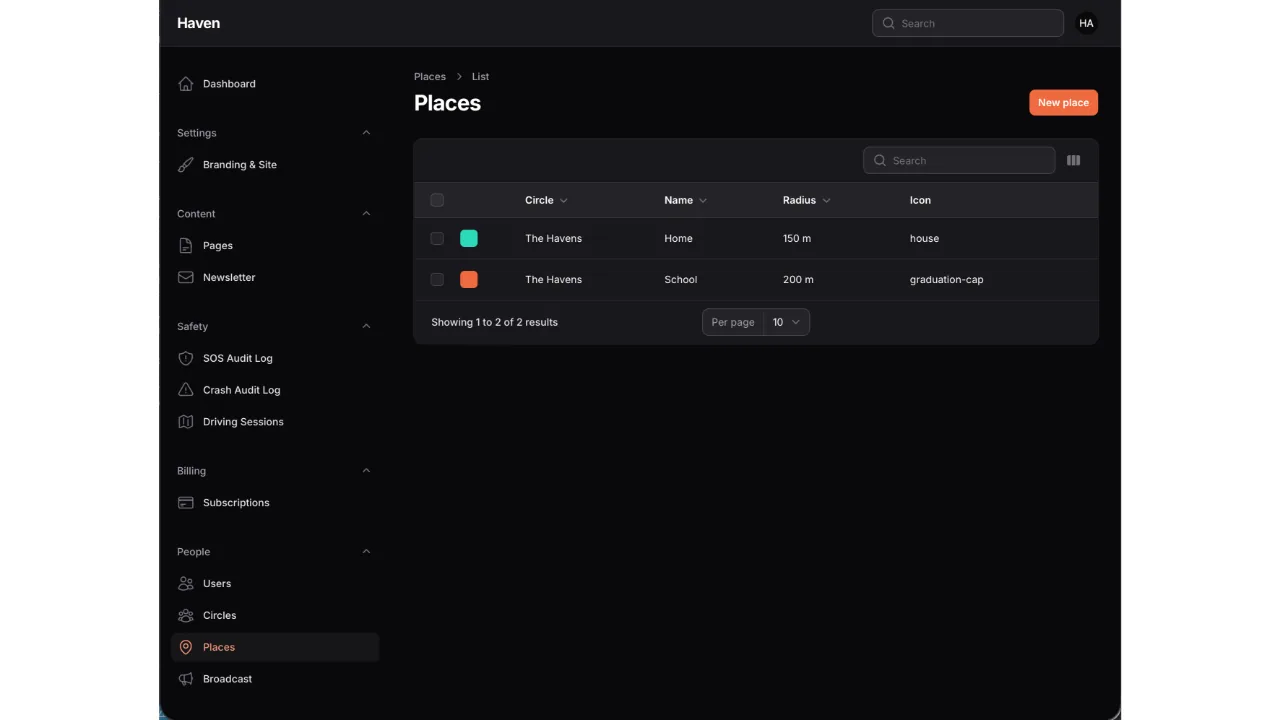Viewport: 1280px width, 720px height.
Task: Click the teal color swatch for Home
Action: [x=469, y=239]
